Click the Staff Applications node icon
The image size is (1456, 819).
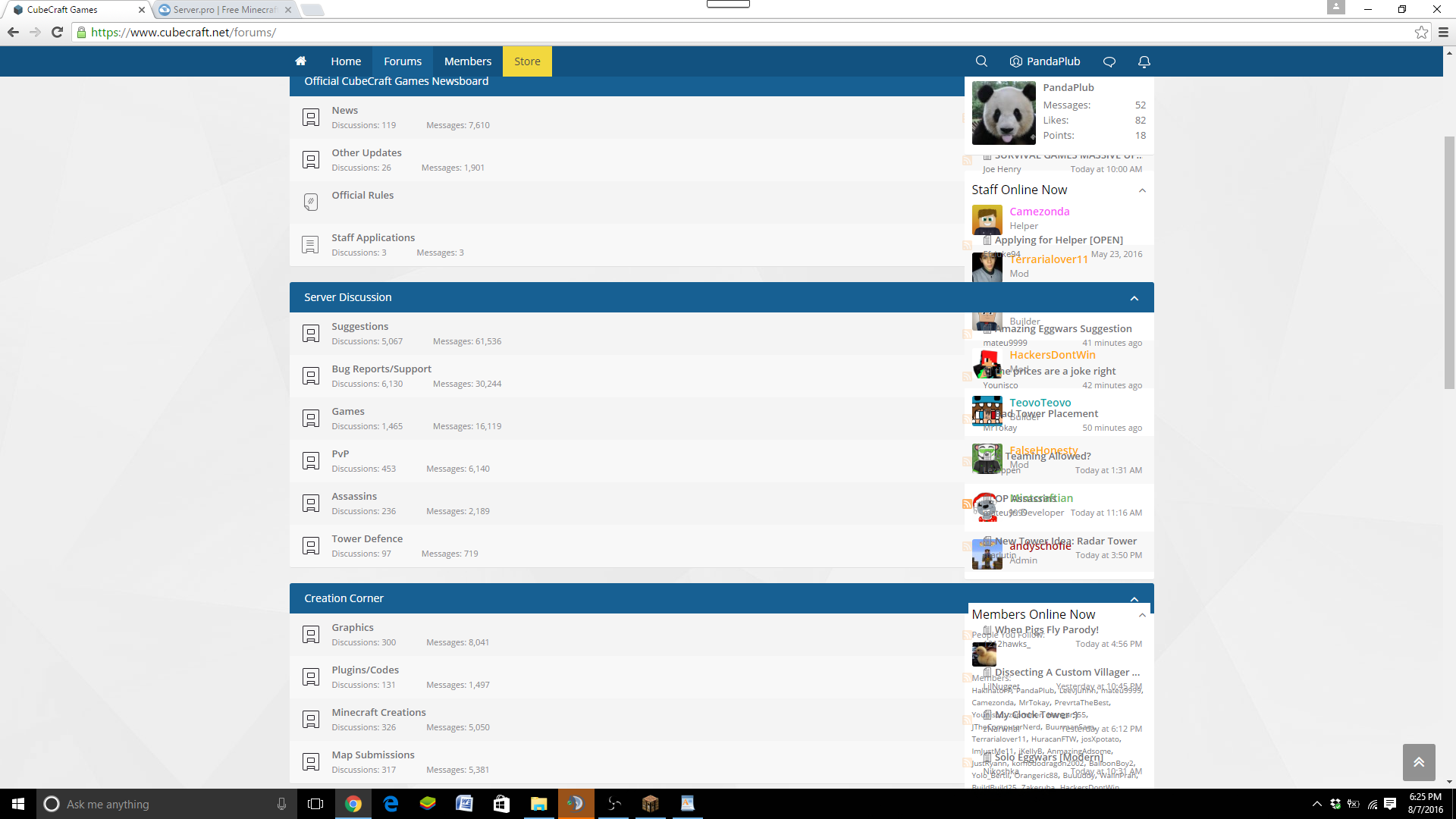point(311,244)
